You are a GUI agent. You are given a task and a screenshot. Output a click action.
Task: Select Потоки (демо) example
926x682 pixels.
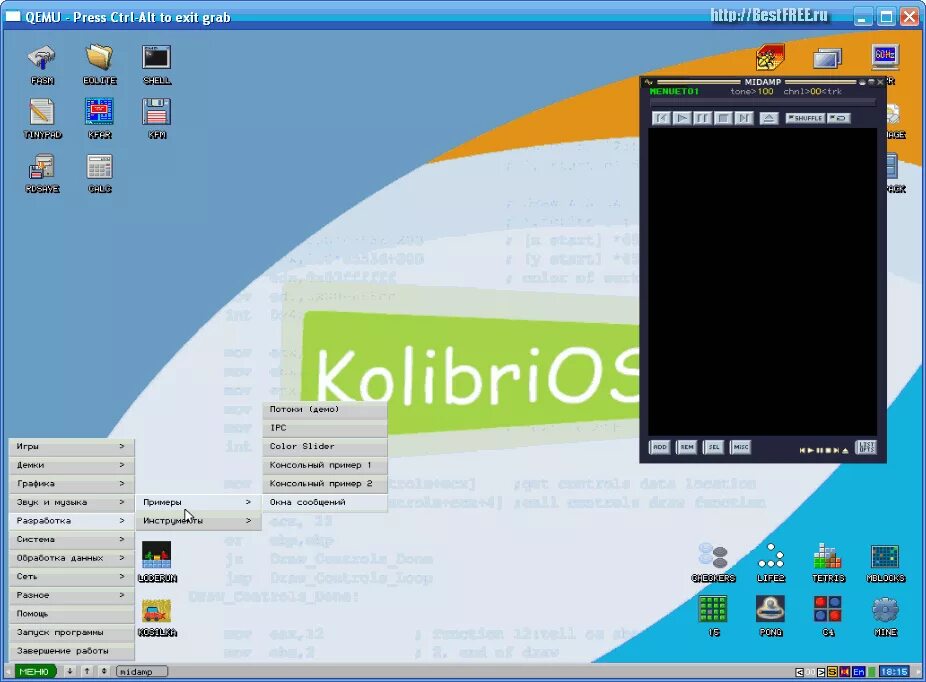325,409
